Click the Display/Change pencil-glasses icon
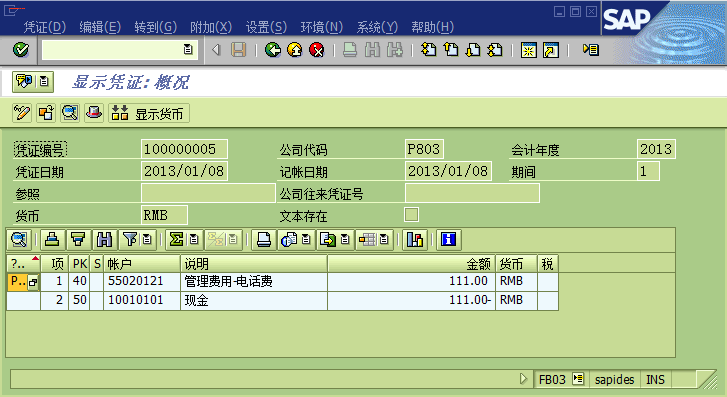The height and width of the screenshot is (397, 727). pos(22,113)
